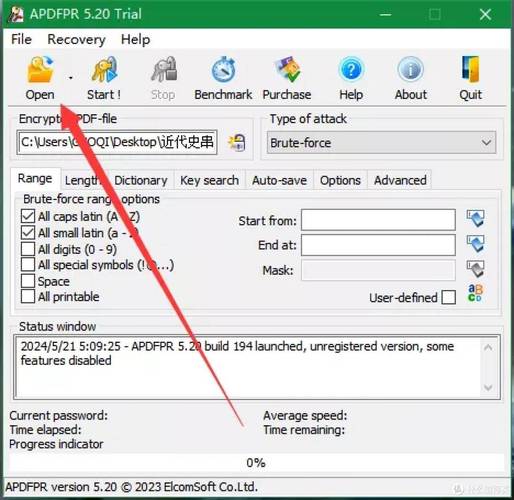The image size is (514, 500).
Task: Run the Benchmark stopwatch icon
Action: tap(223, 69)
